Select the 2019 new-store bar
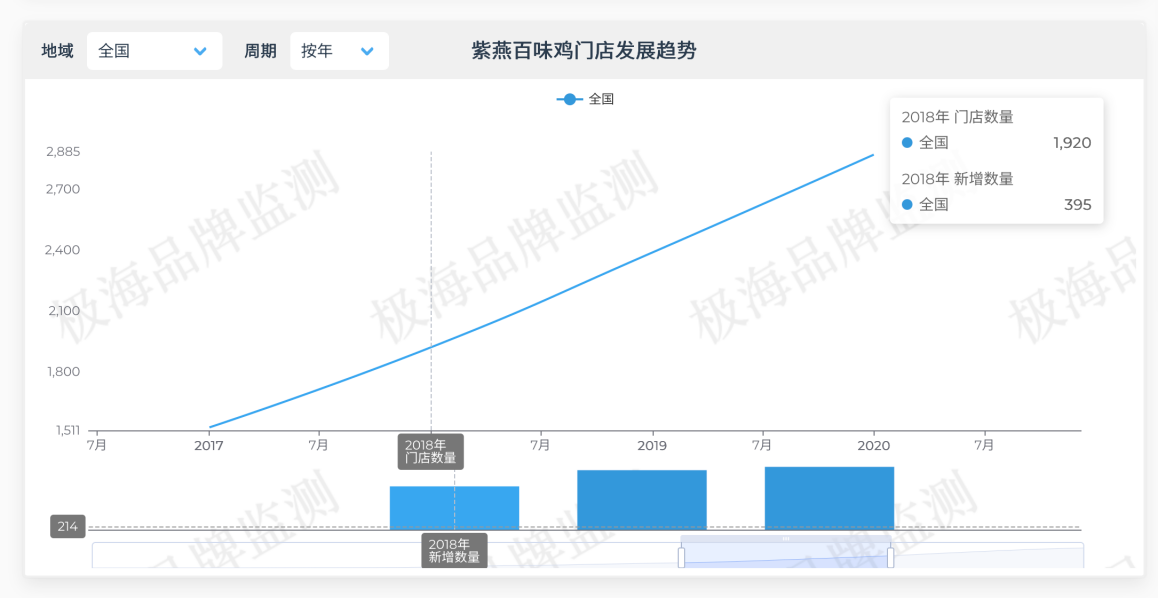 642,499
